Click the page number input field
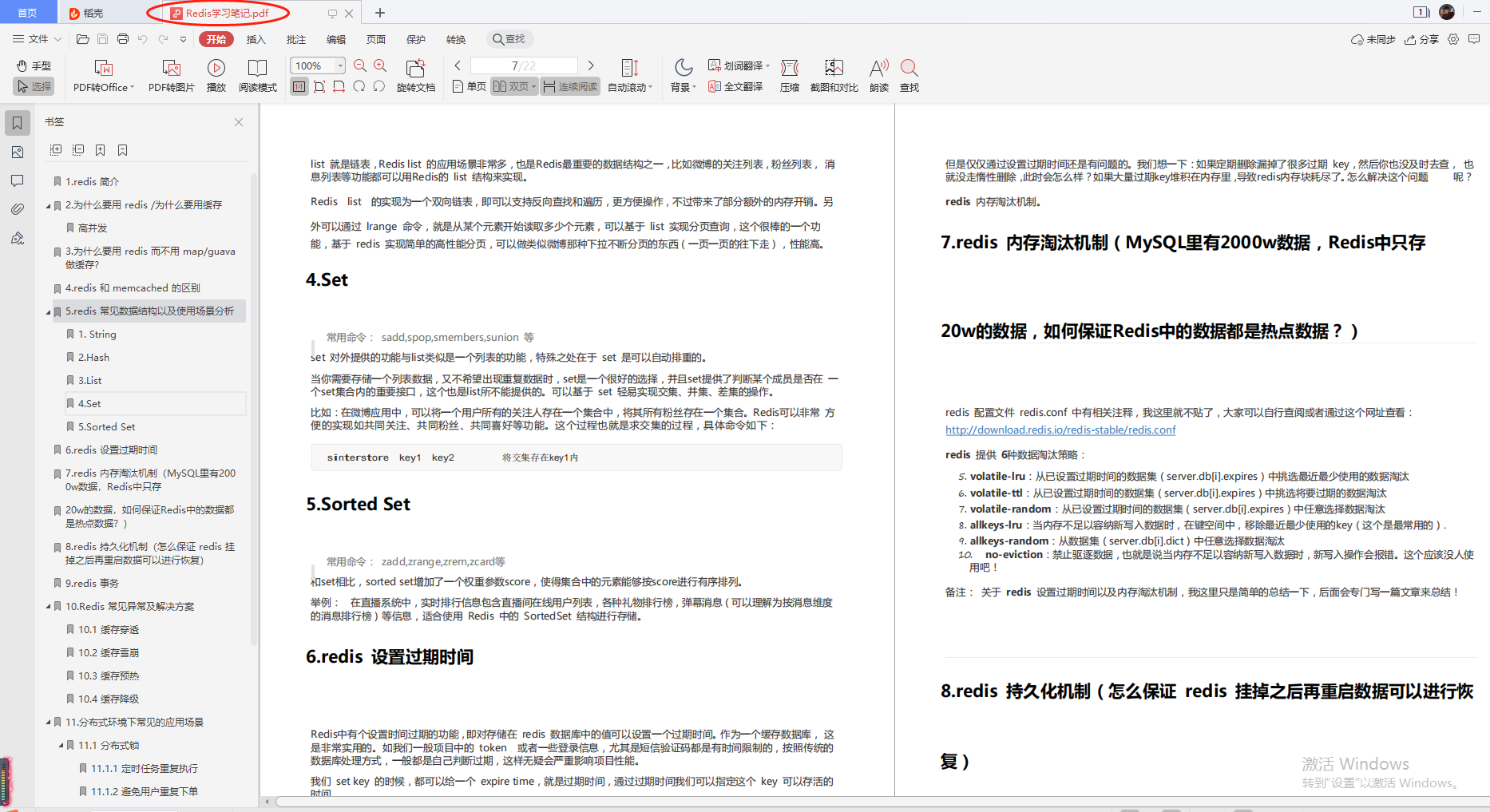Image resolution: width=1490 pixels, height=812 pixels. [523, 65]
